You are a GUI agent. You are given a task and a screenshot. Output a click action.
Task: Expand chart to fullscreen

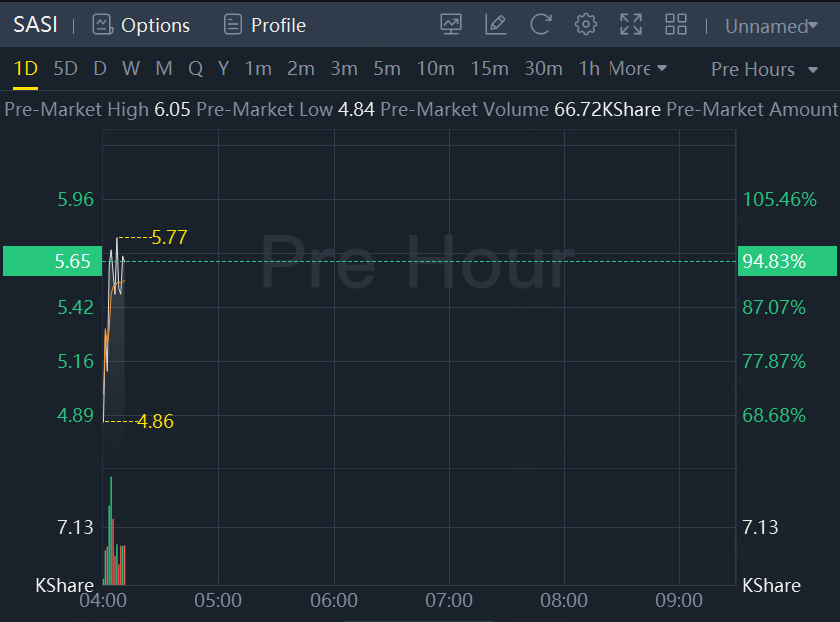coord(631,25)
